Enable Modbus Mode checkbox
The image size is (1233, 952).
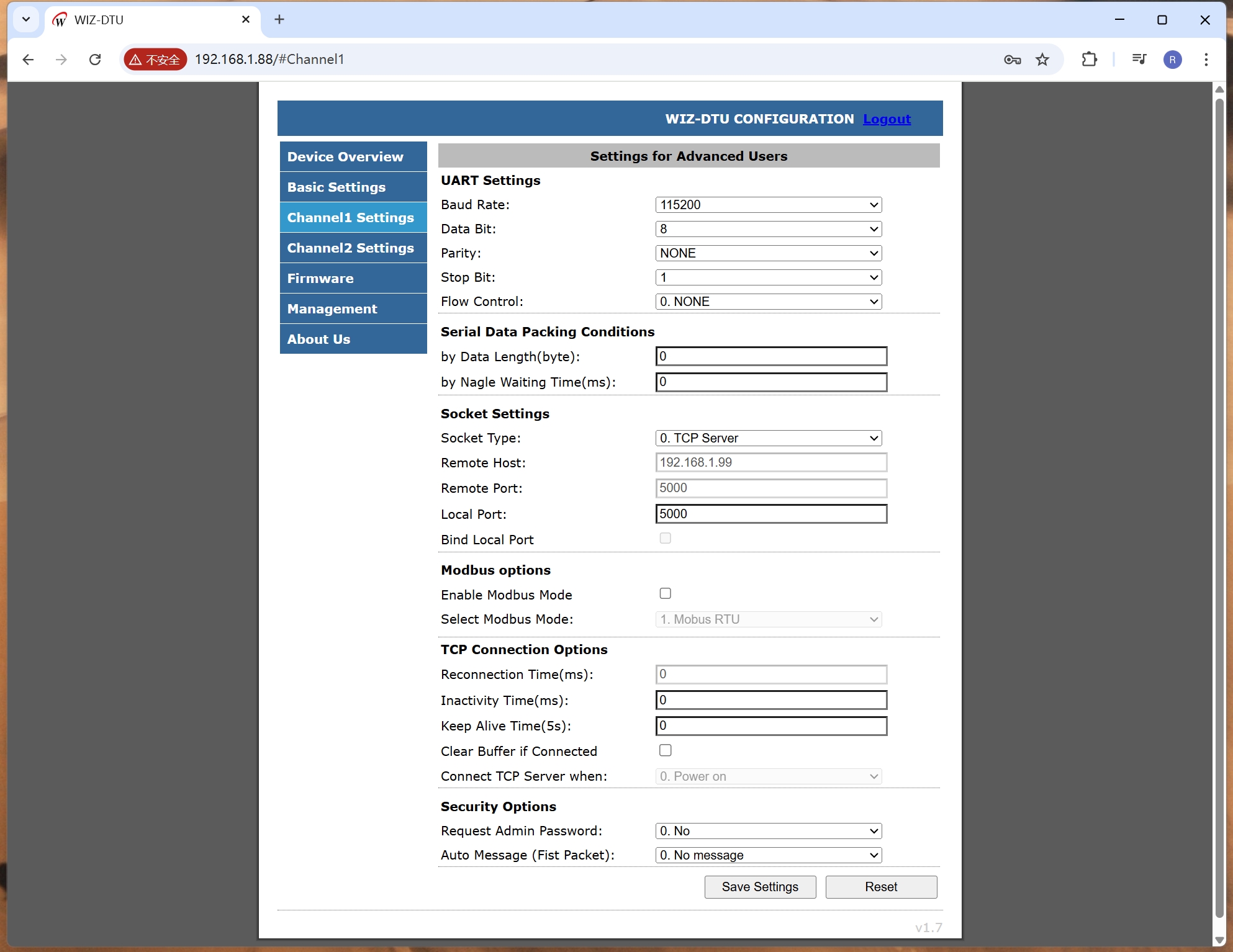665,594
